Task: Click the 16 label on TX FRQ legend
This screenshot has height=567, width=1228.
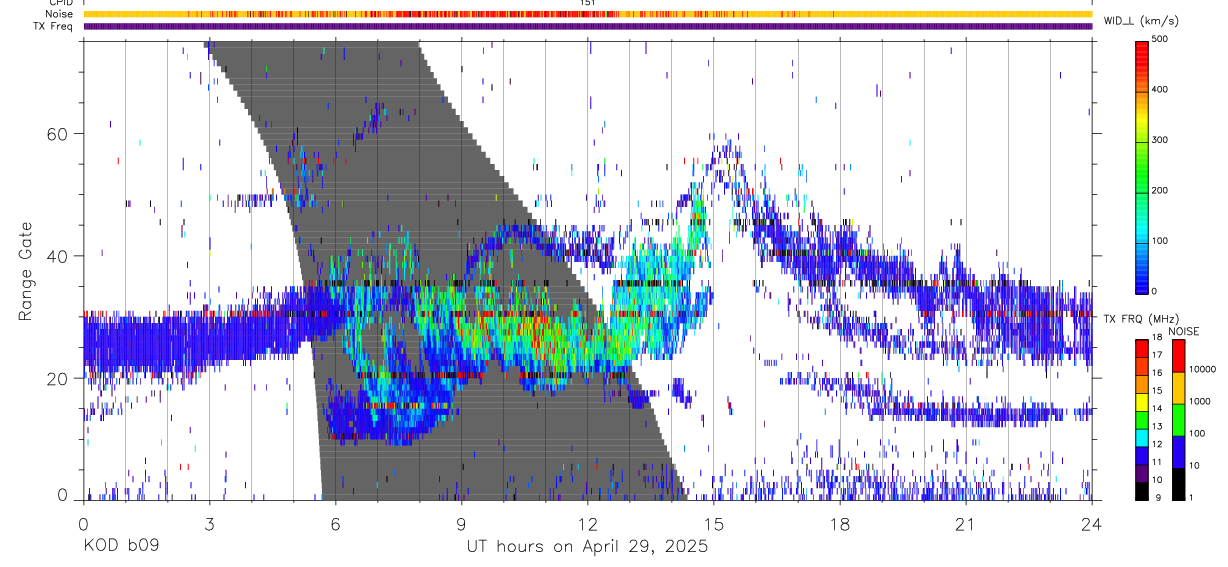Action: click(x=1157, y=373)
